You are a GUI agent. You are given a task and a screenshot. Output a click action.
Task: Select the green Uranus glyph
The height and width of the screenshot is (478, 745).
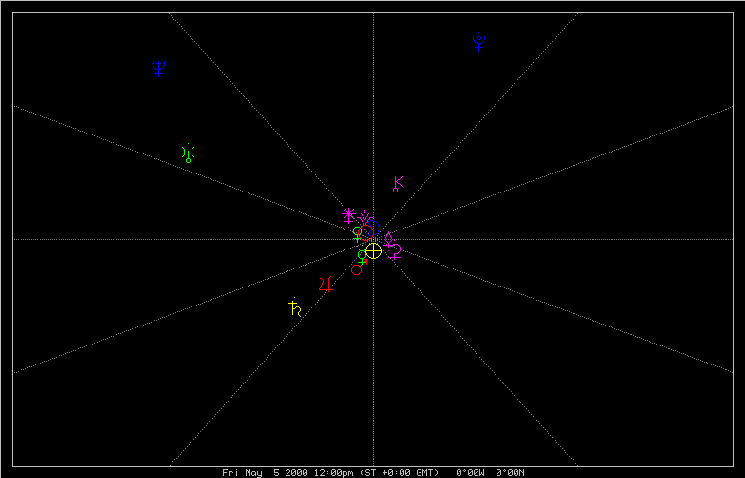tap(188, 153)
